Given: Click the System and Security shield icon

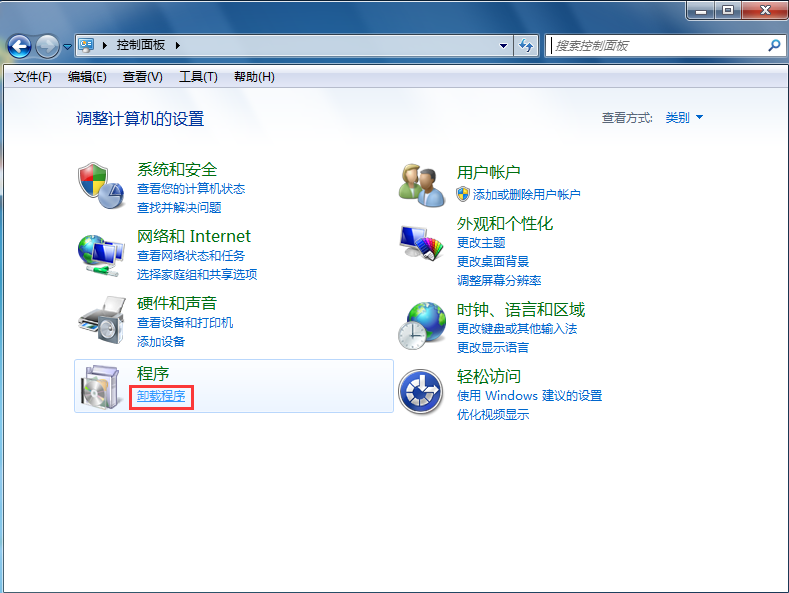Looking at the screenshot, I should click(101, 187).
